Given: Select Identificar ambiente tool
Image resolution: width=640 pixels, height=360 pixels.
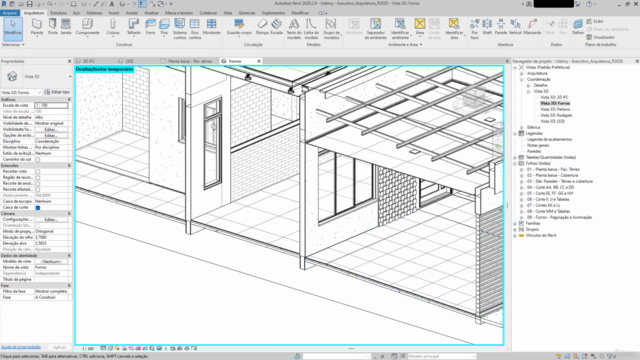Looking at the screenshot, I should tap(400, 29).
